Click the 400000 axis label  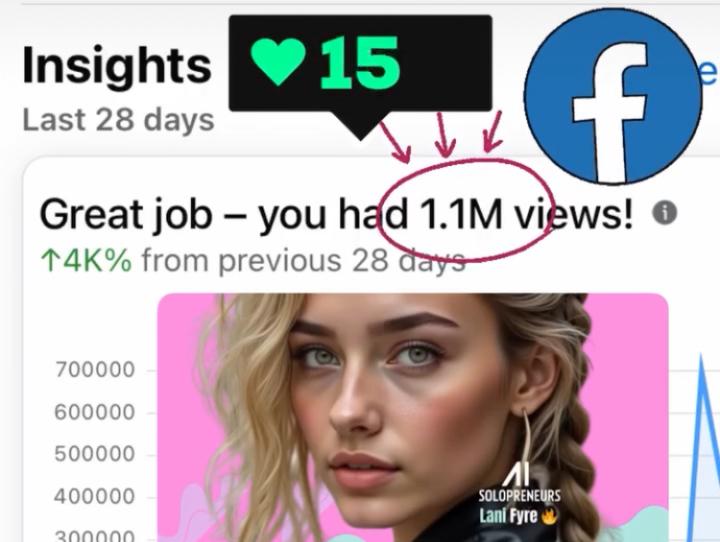coord(95,497)
